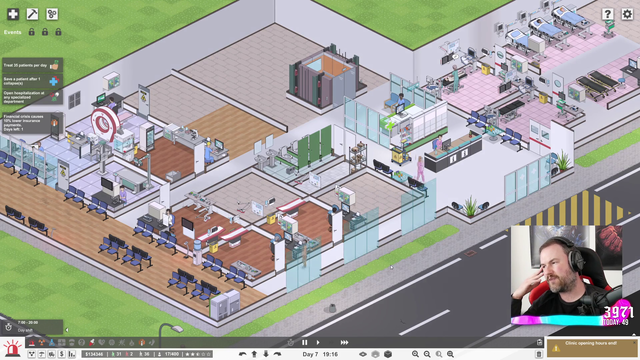
Task: Toggle the eye visibility view
Action: tap(363, 354)
